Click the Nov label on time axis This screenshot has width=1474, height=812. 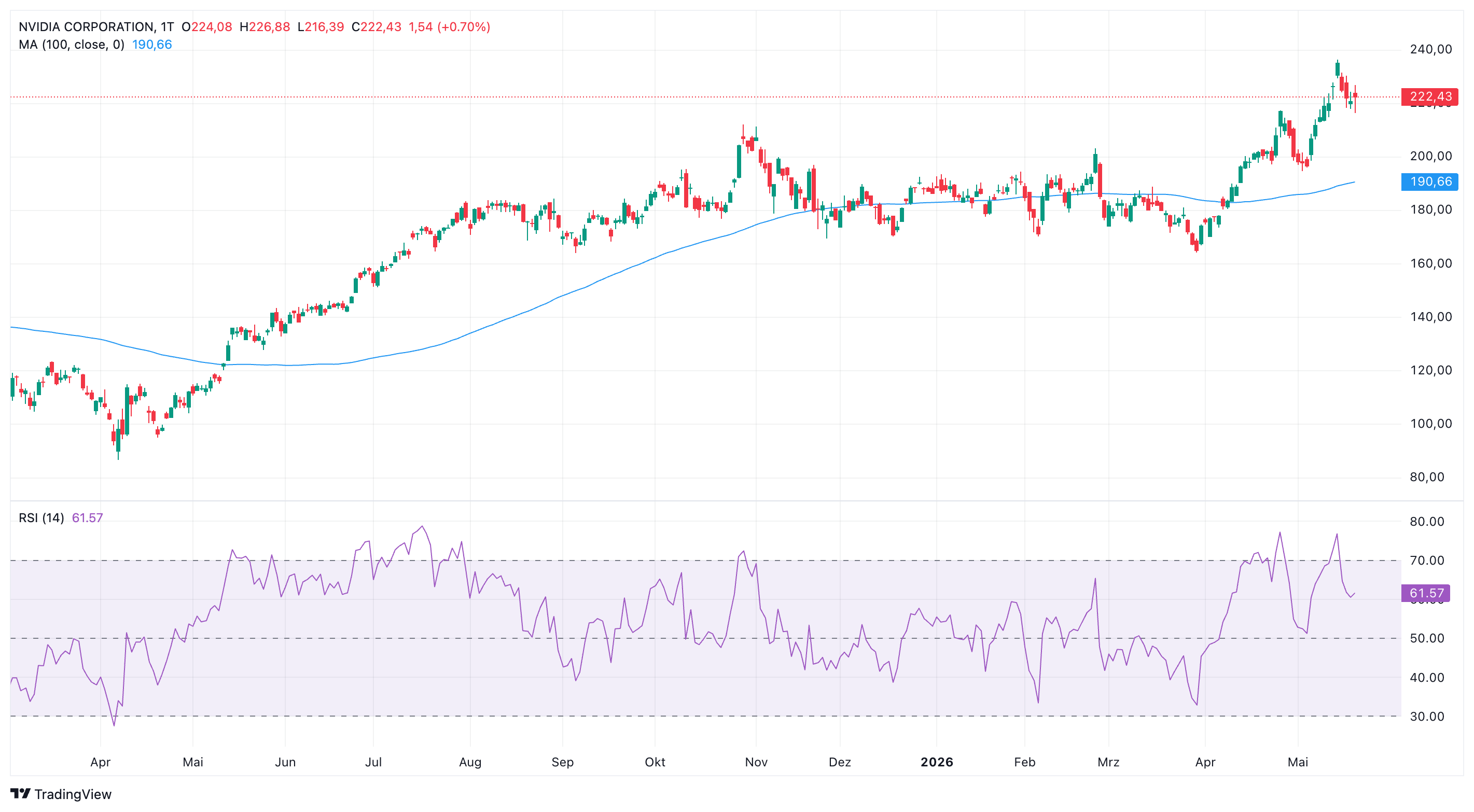click(x=756, y=762)
